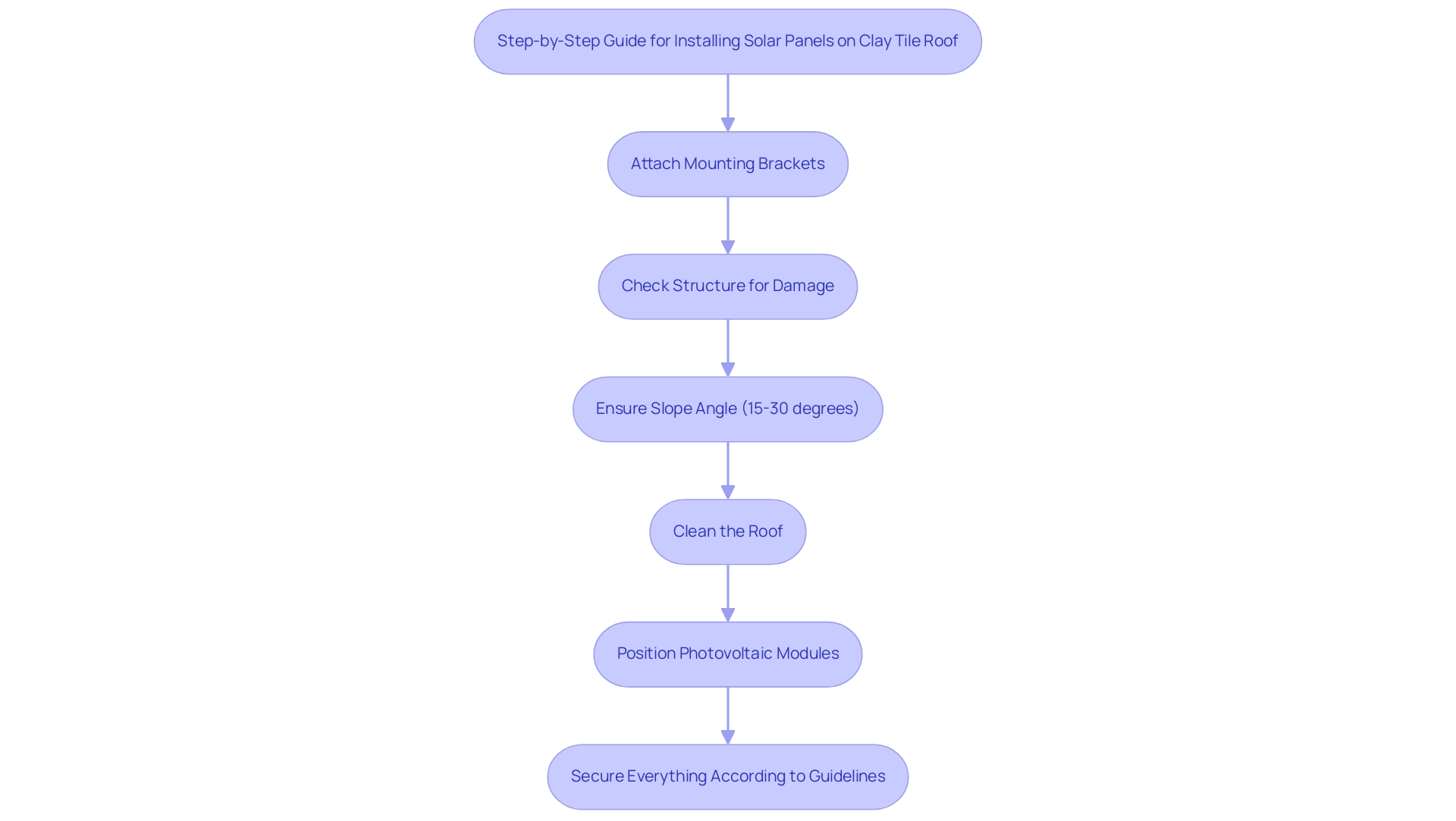This screenshot has height=821, width=1456.
Task: Click the 'Position Photovoltaic Modules' node
Action: coord(728,654)
